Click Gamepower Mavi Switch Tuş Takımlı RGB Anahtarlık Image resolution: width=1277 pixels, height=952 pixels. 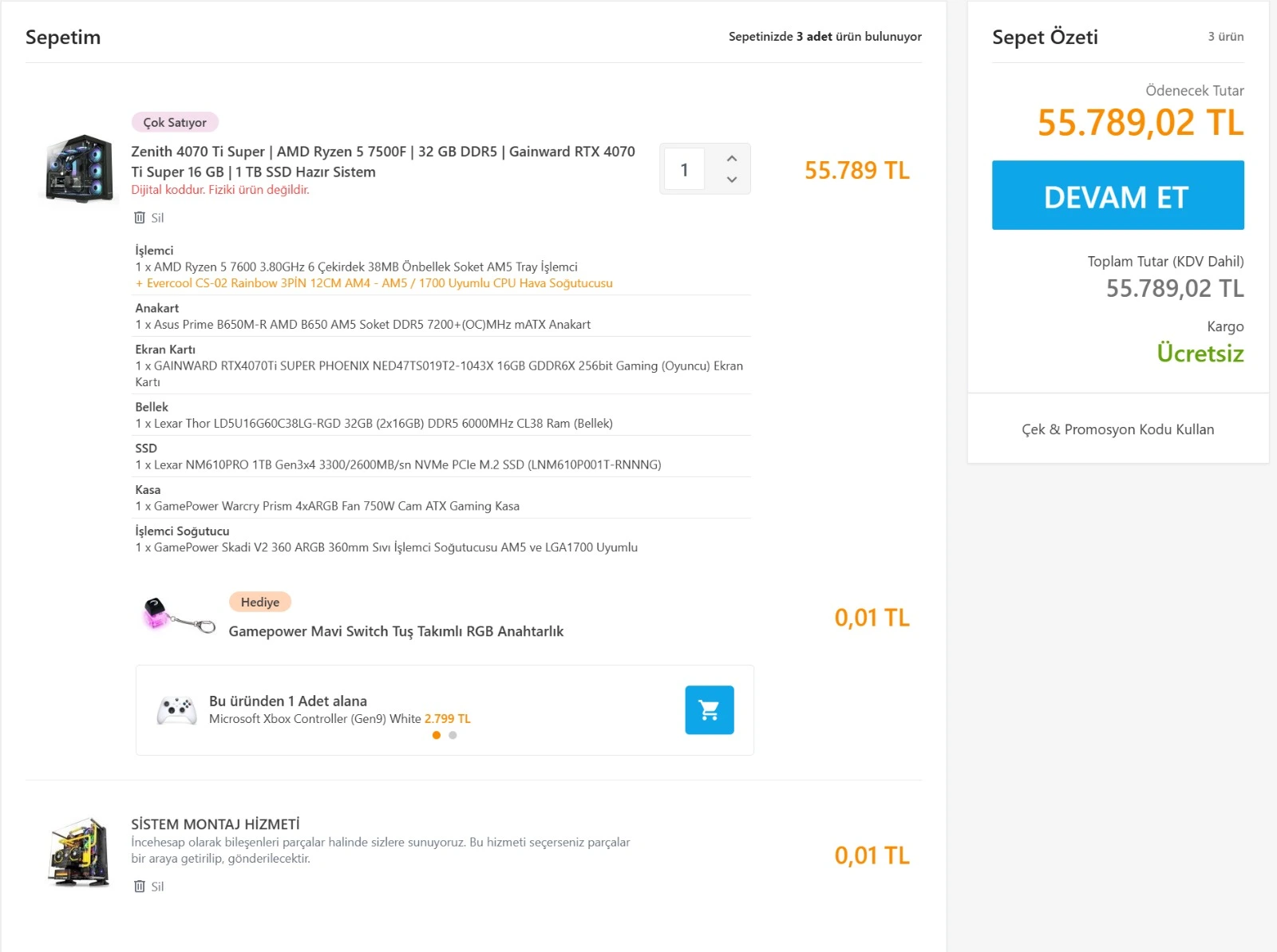click(x=396, y=631)
